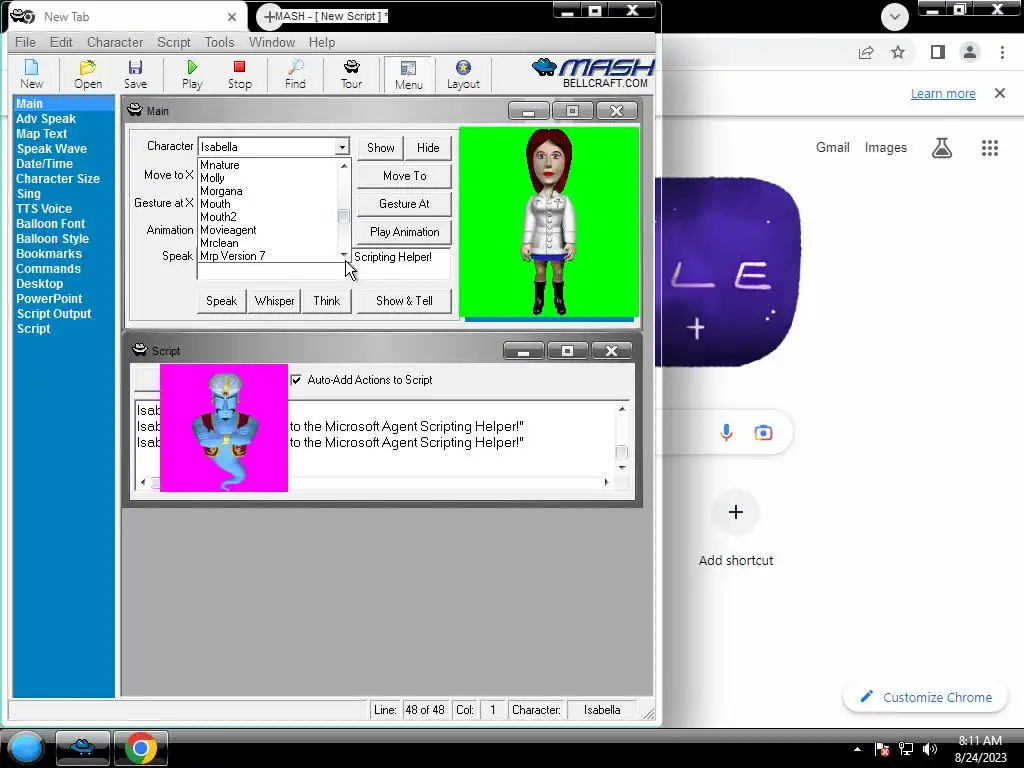Choose Mrp Version 7 from the list
Viewport: 1024px width, 768px height.
pyautogui.click(x=268, y=256)
